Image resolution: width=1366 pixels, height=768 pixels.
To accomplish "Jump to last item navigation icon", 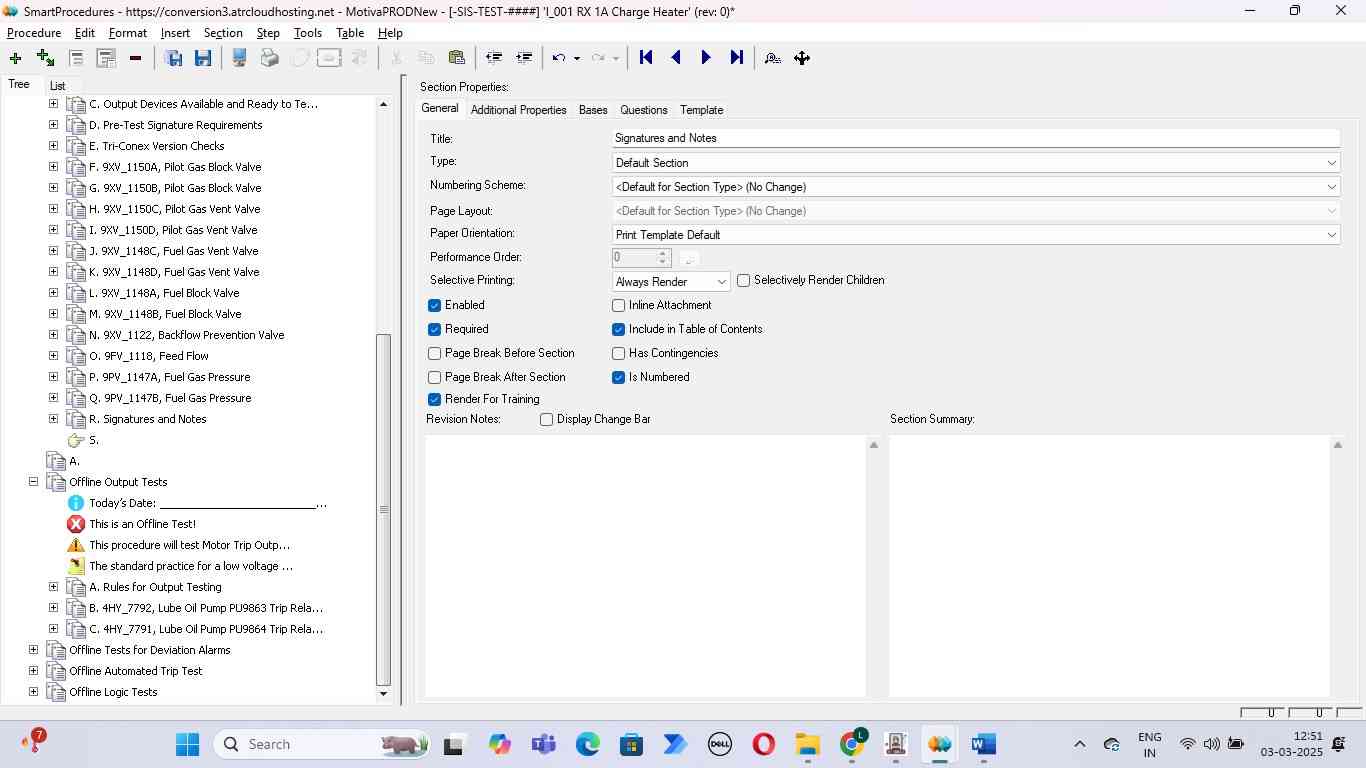I will (737, 58).
